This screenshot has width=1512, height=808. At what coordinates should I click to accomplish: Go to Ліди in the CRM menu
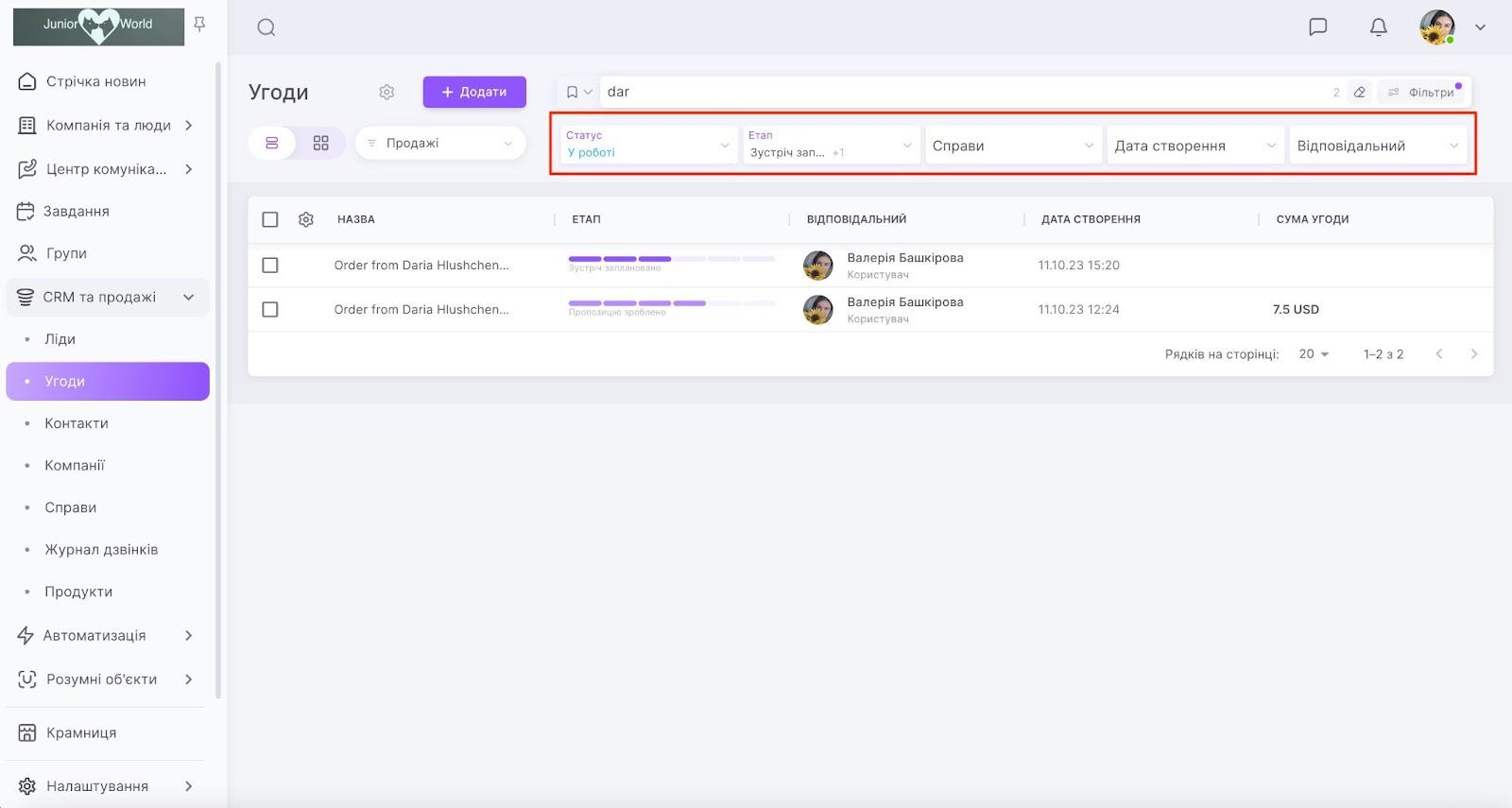(x=60, y=339)
